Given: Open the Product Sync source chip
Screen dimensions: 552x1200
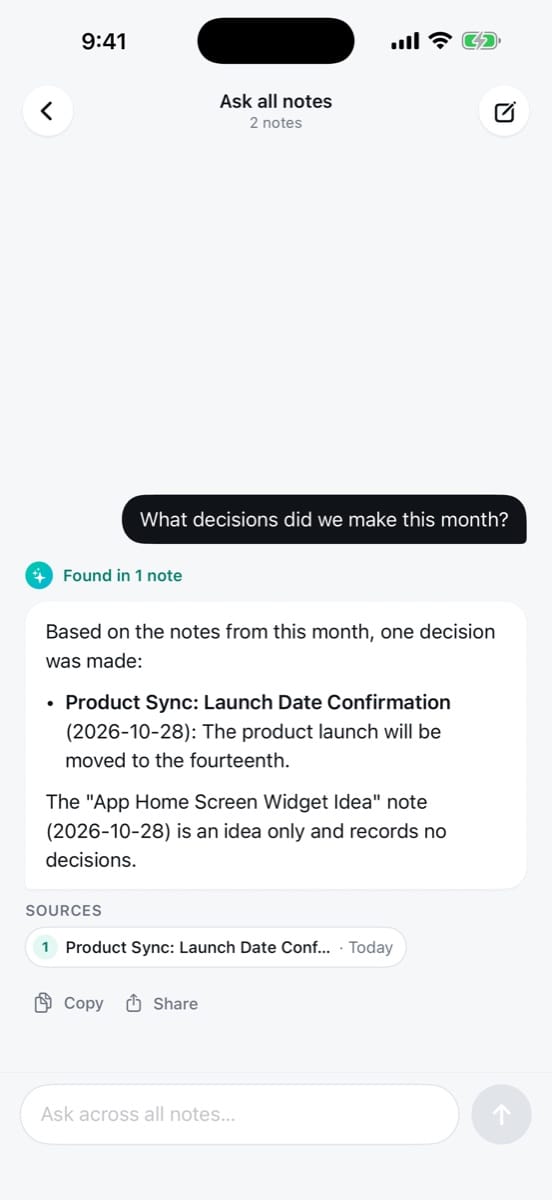Looking at the screenshot, I should click(216, 947).
